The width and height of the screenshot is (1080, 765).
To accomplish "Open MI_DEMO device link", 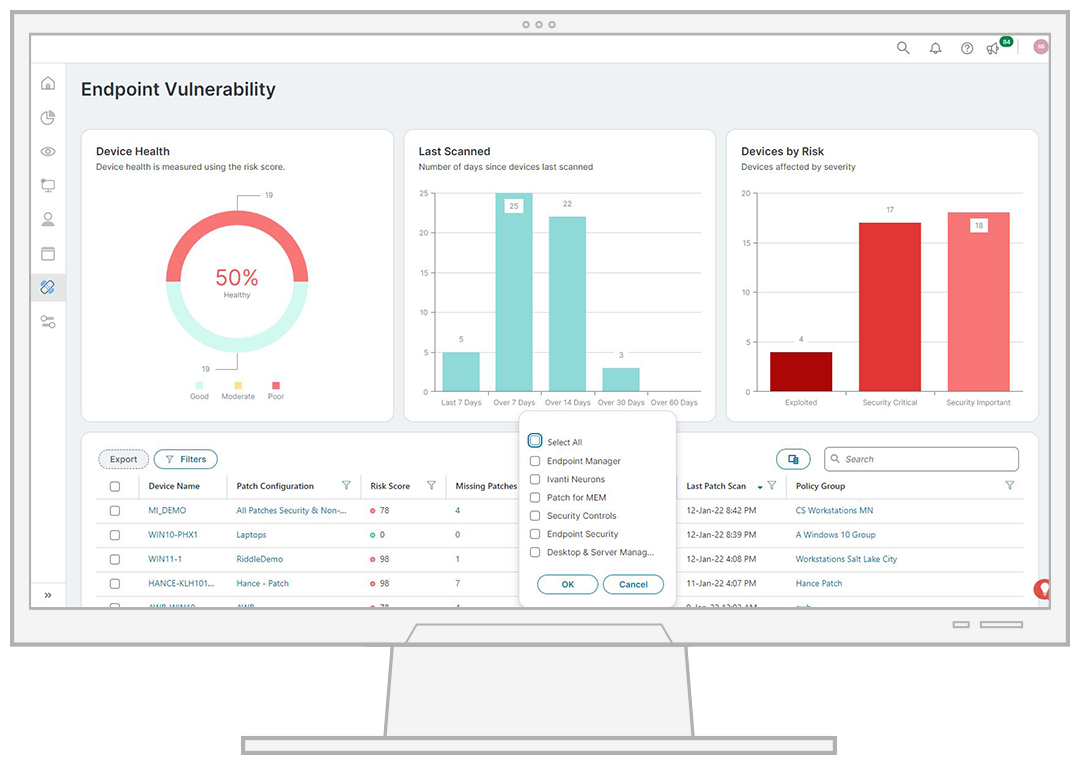I will click(167, 510).
